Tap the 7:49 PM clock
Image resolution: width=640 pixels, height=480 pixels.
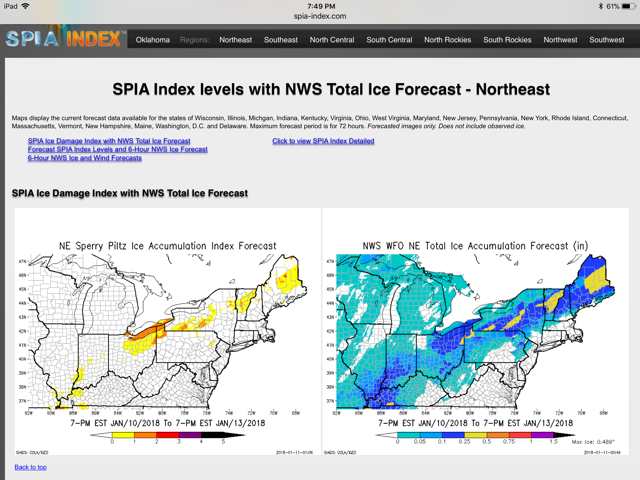[321, 6]
